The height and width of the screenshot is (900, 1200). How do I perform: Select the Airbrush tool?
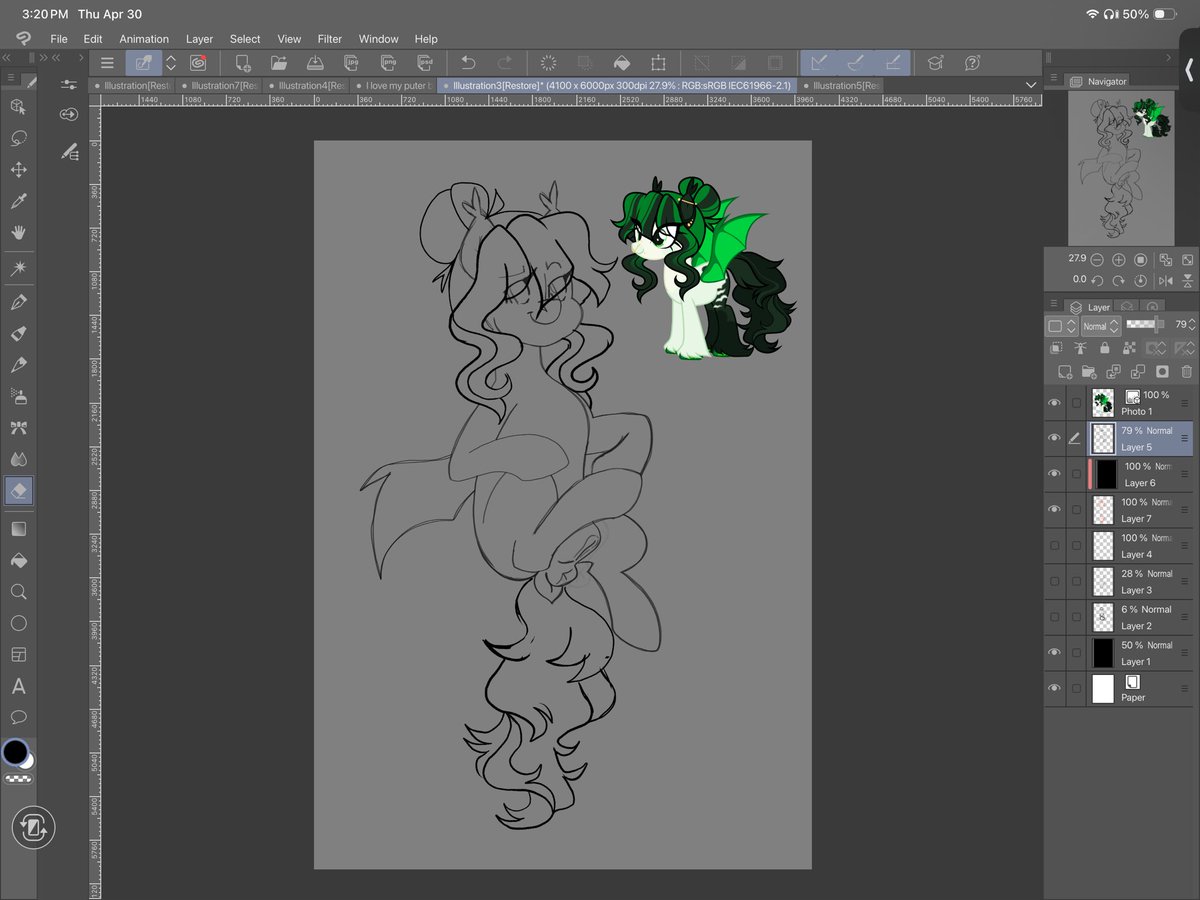click(18, 396)
